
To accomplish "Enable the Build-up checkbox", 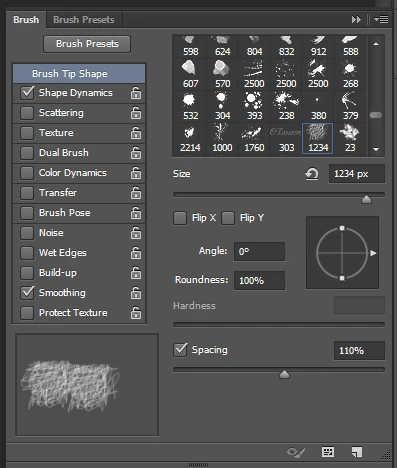I will point(27,273).
